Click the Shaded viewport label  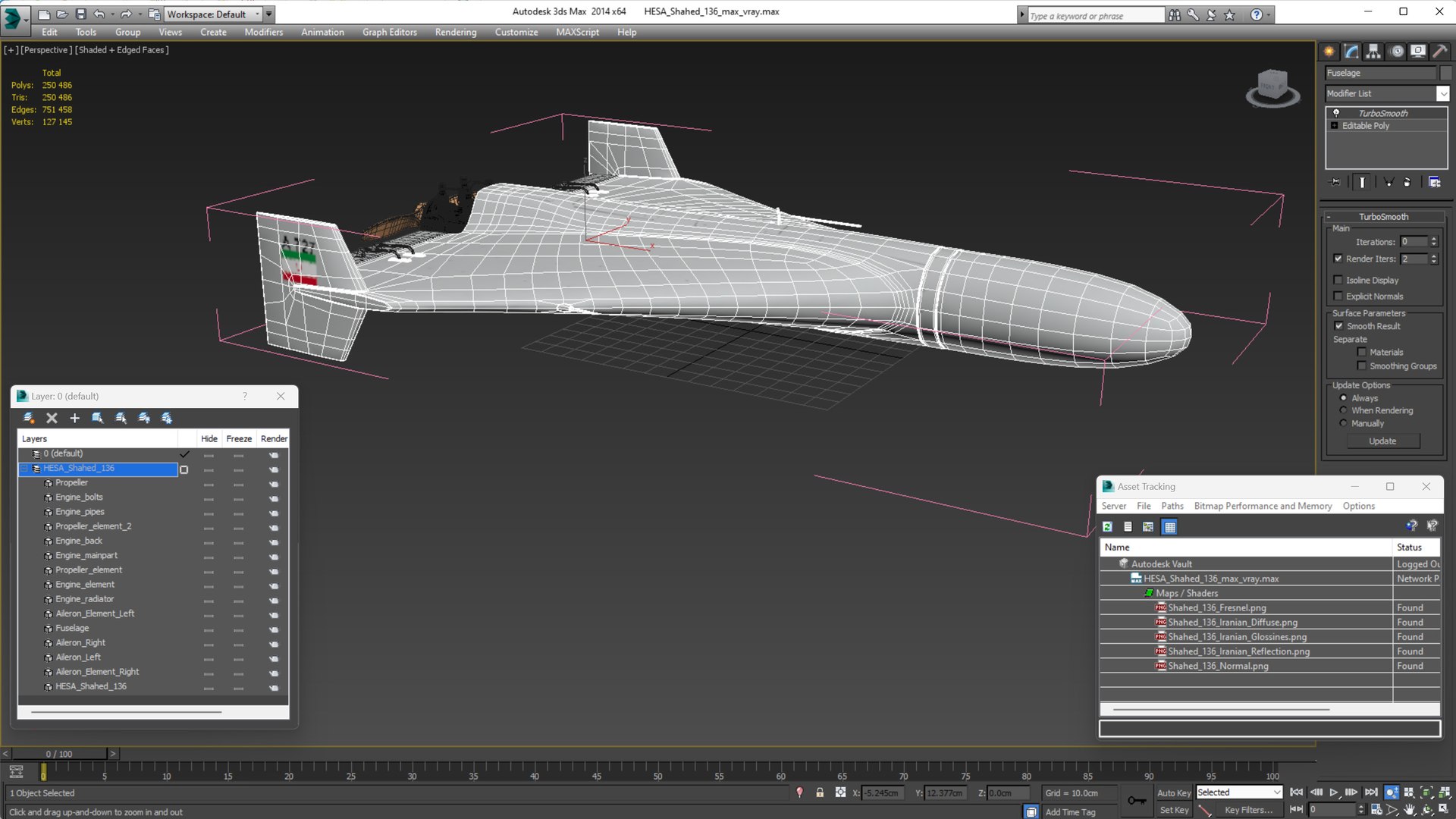(122, 50)
